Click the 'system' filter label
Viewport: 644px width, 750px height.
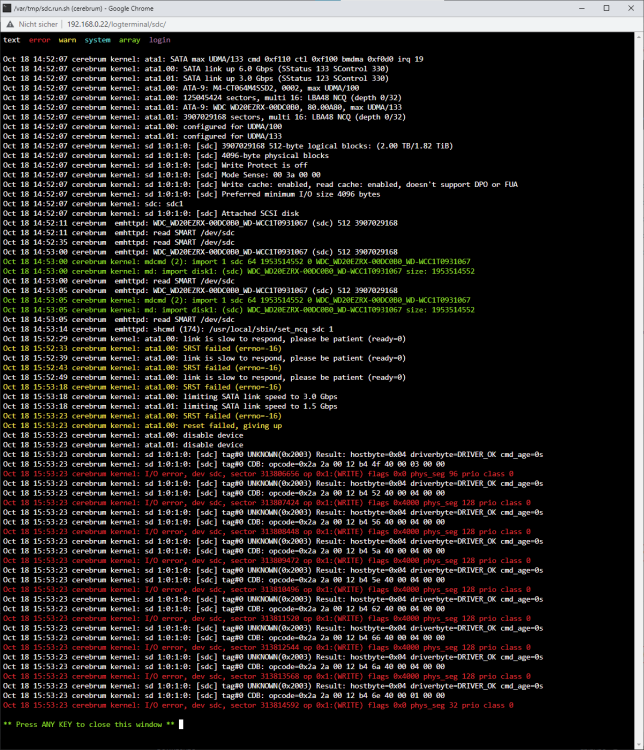click(x=98, y=40)
